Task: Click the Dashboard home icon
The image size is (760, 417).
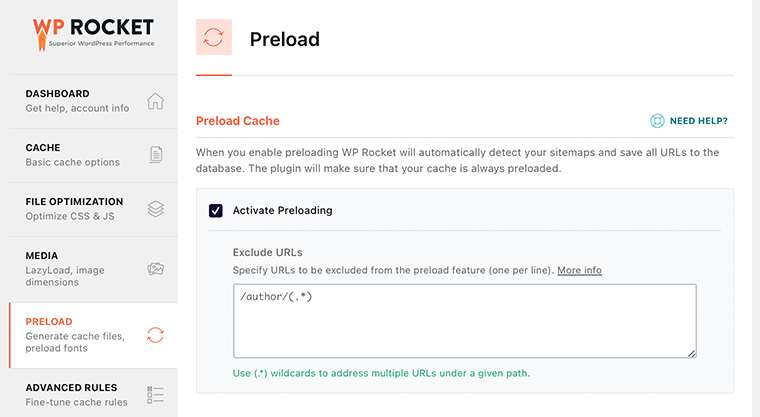Action: click(x=156, y=101)
